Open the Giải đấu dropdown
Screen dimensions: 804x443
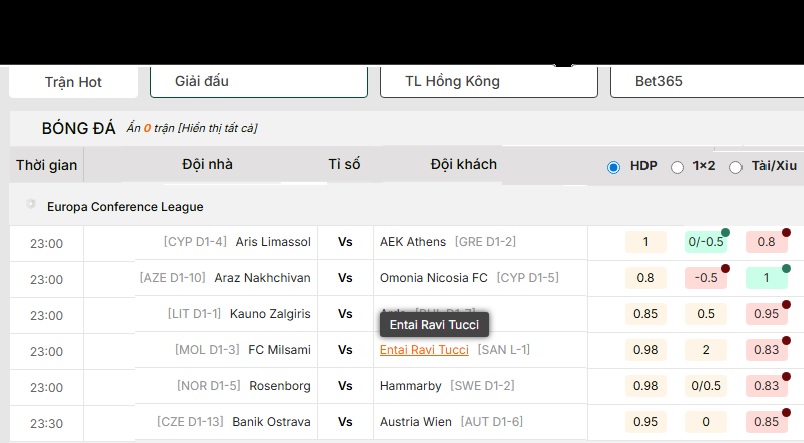click(258, 81)
